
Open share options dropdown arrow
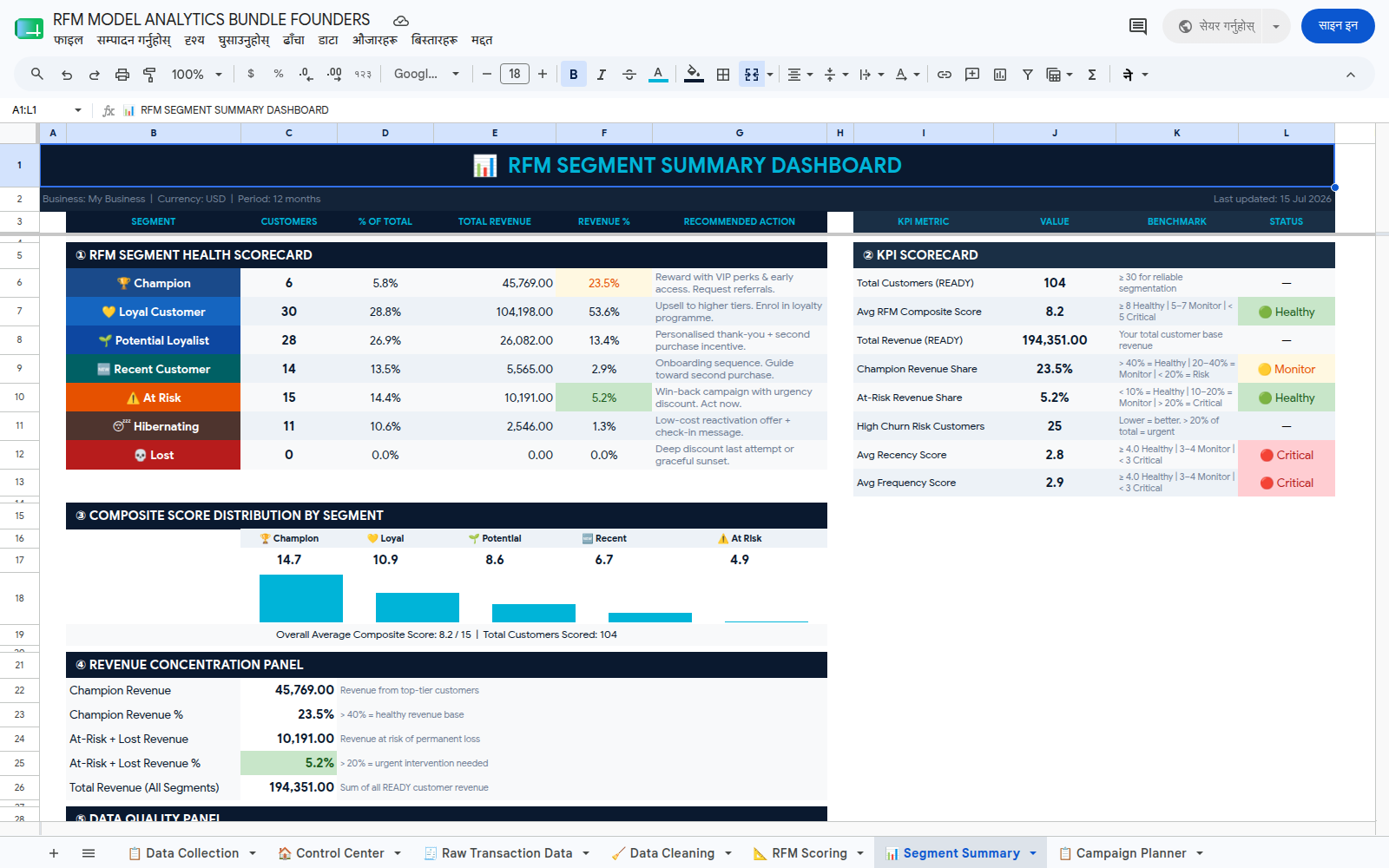pos(1276,26)
